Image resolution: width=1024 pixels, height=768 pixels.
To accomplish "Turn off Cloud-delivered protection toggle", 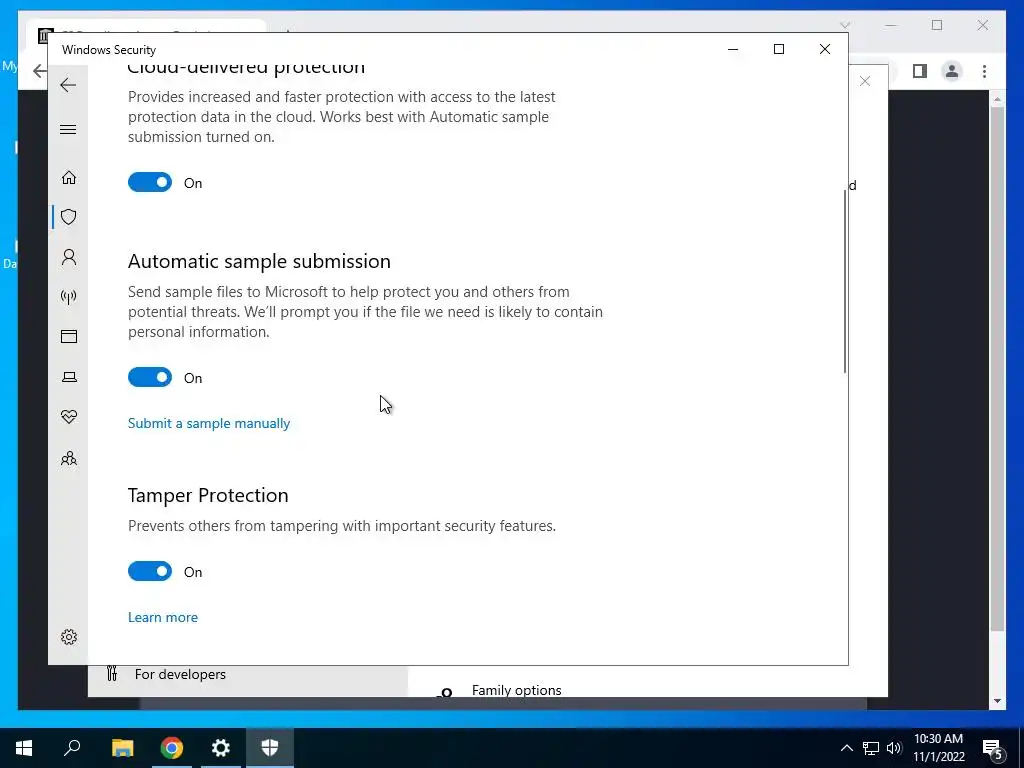I will [x=150, y=182].
